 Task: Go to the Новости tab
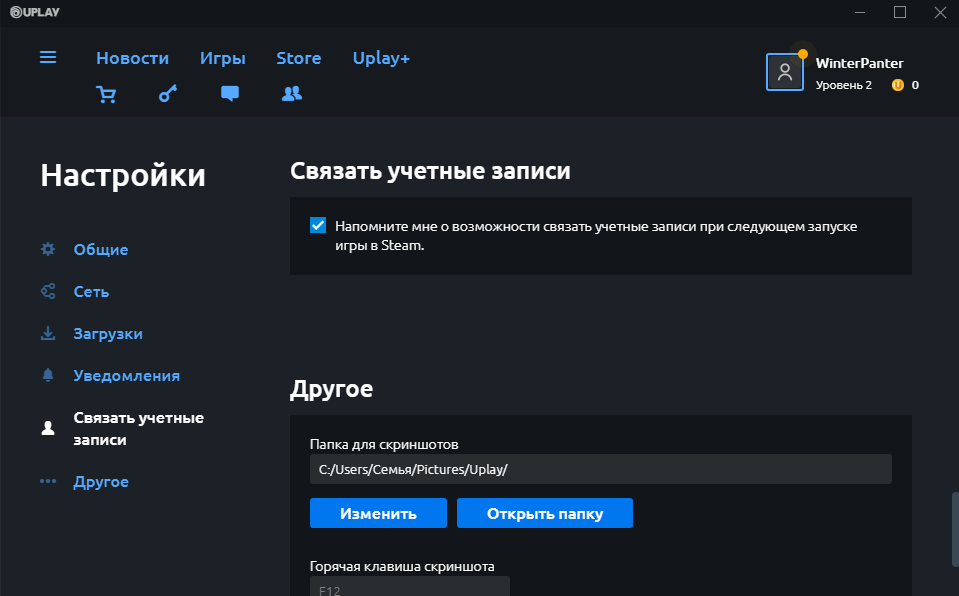(x=132, y=58)
